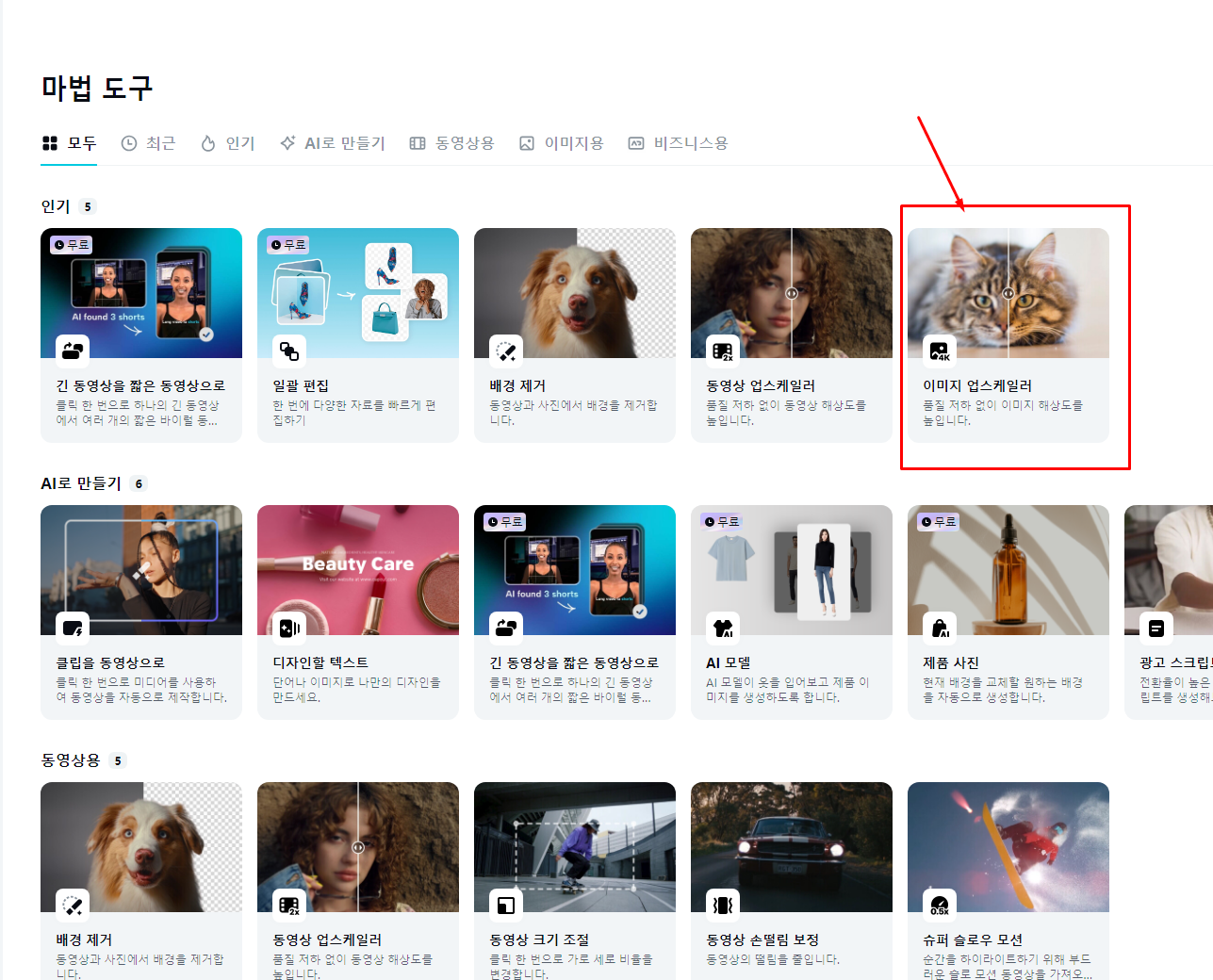The width and height of the screenshot is (1213, 980).
Task: Open the 제품 사진 title link
Action: (x=951, y=662)
